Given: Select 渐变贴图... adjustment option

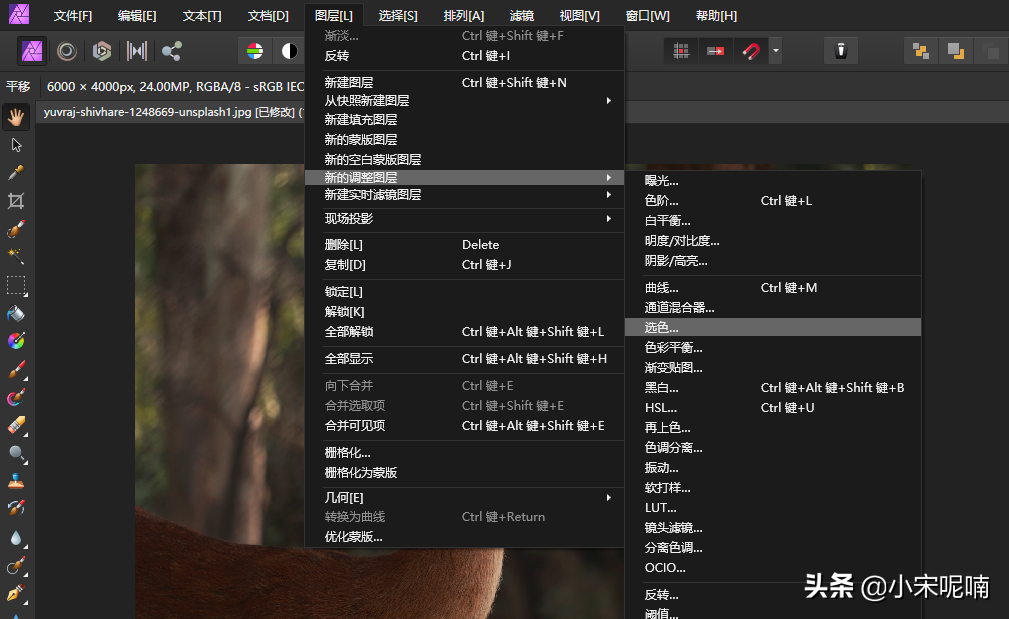Looking at the screenshot, I should tap(773, 367).
